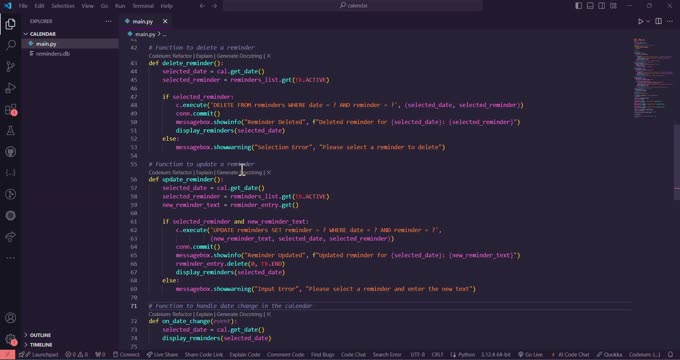Click Generate Docstring above on_date_change
This screenshot has height=360, width=680.
(x=239, y=314)
